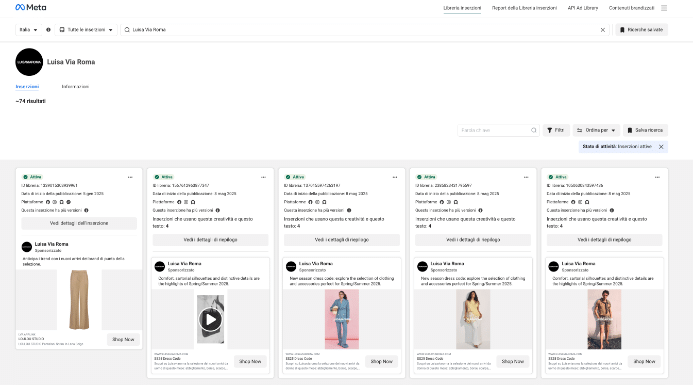
Task: Click versions info icon on yellow top card
Action: point(480,210)
